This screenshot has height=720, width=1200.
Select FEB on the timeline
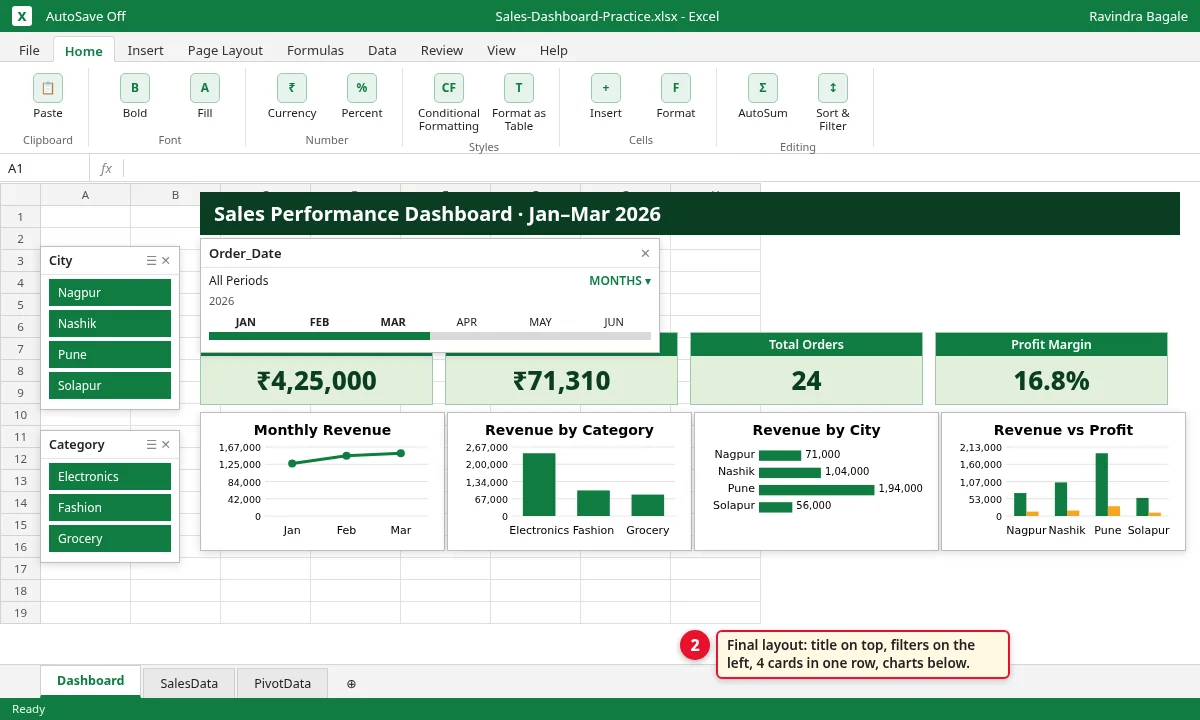(320, 322)
